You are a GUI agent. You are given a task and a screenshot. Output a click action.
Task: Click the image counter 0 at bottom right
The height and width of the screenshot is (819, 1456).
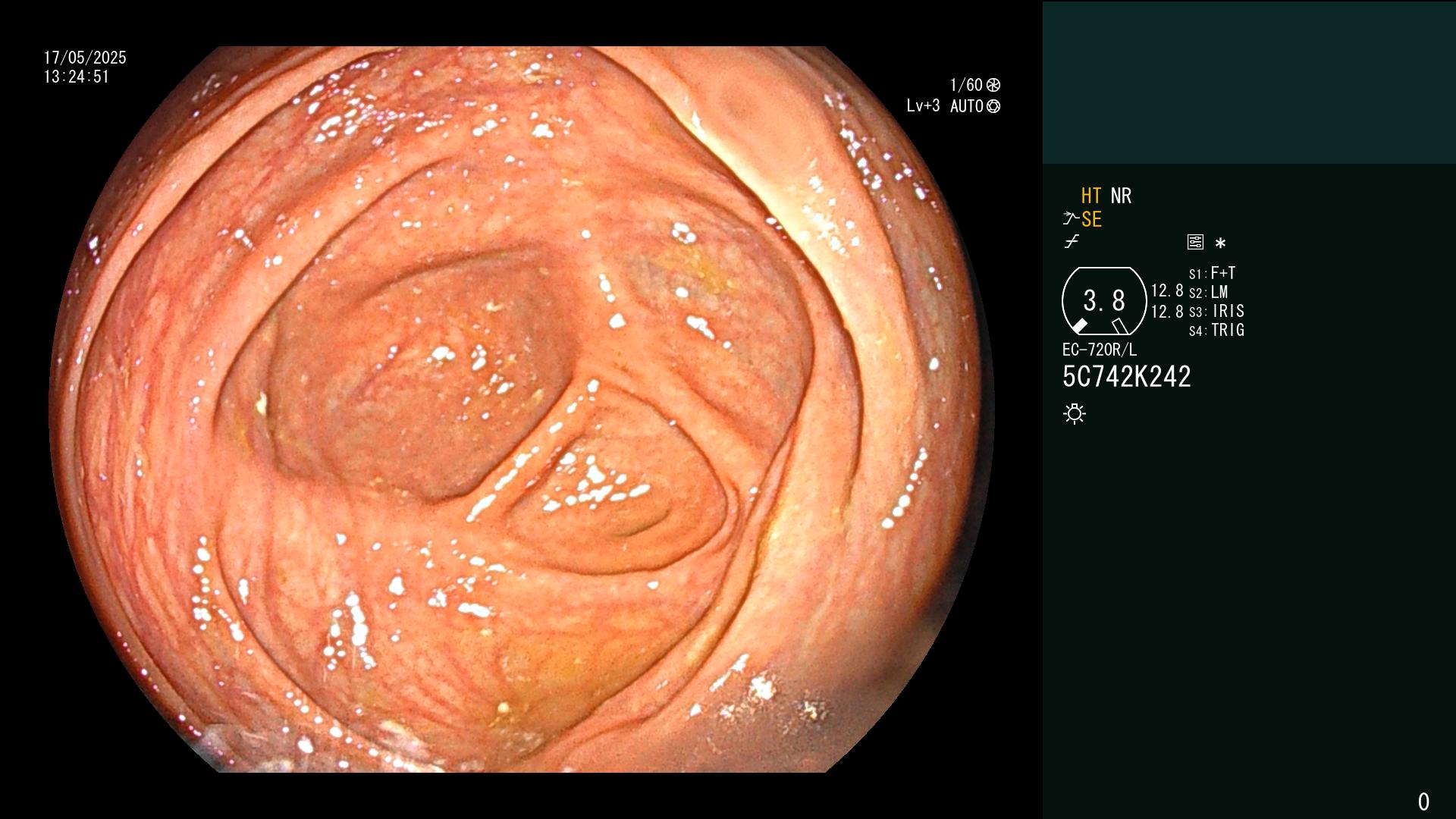(x=1423, y=802)
